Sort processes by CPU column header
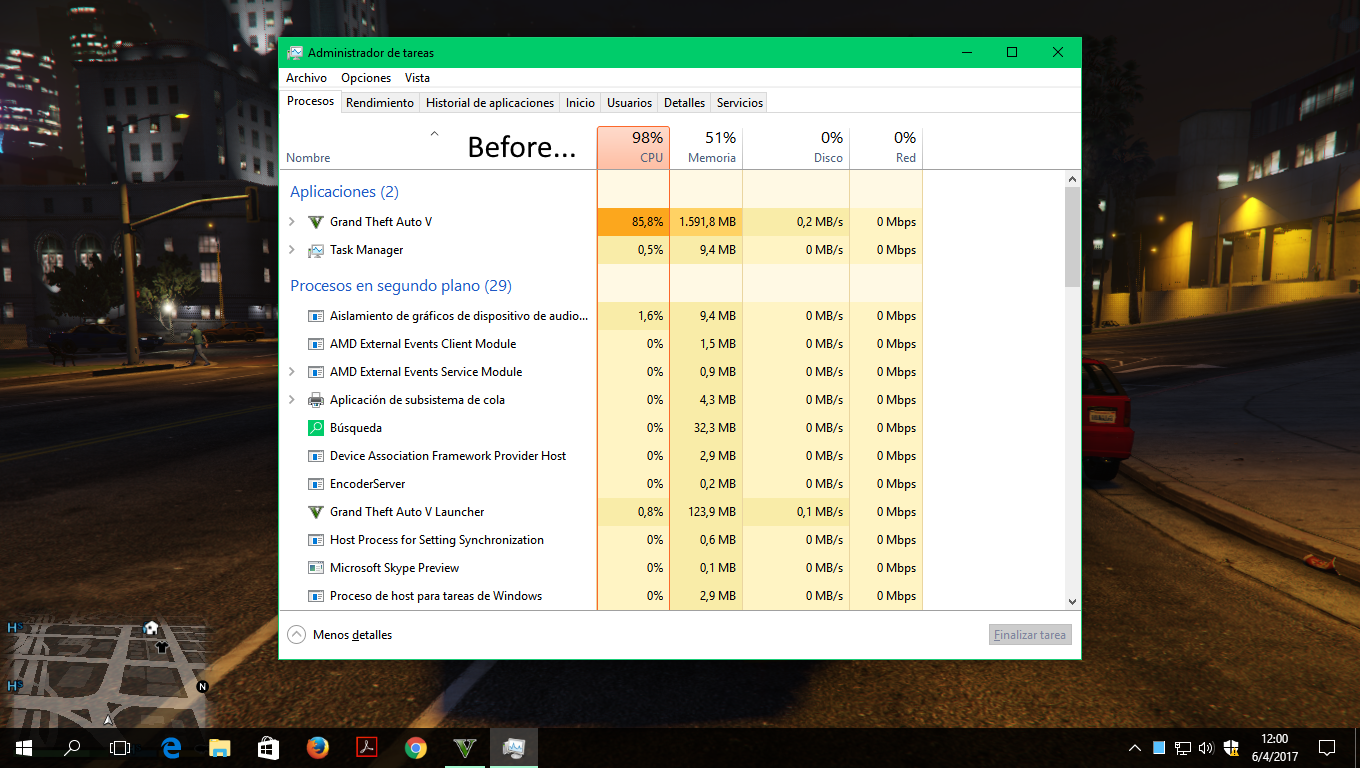 coord(633,147)
